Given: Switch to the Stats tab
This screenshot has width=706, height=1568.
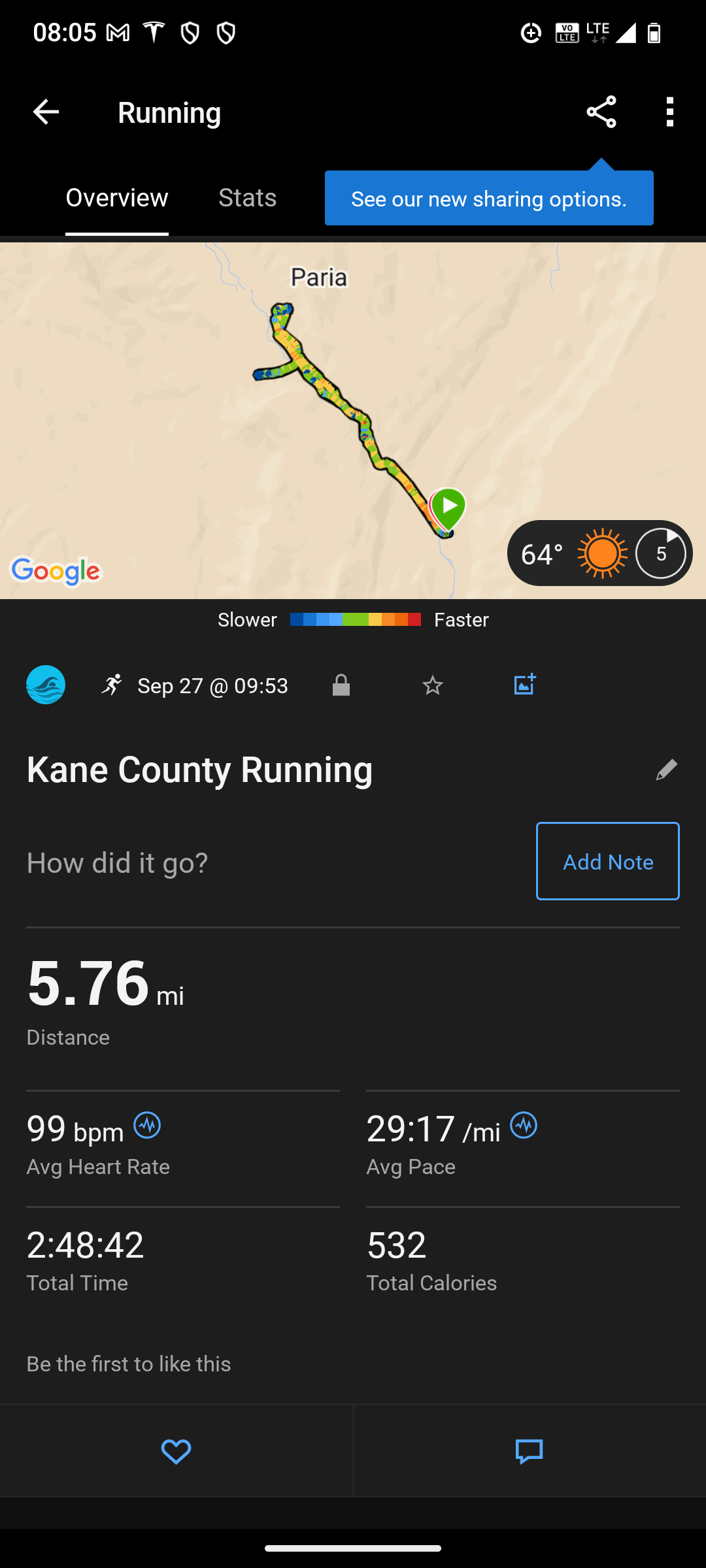Looking at the screenshot, I should click(x=247, y=198).
